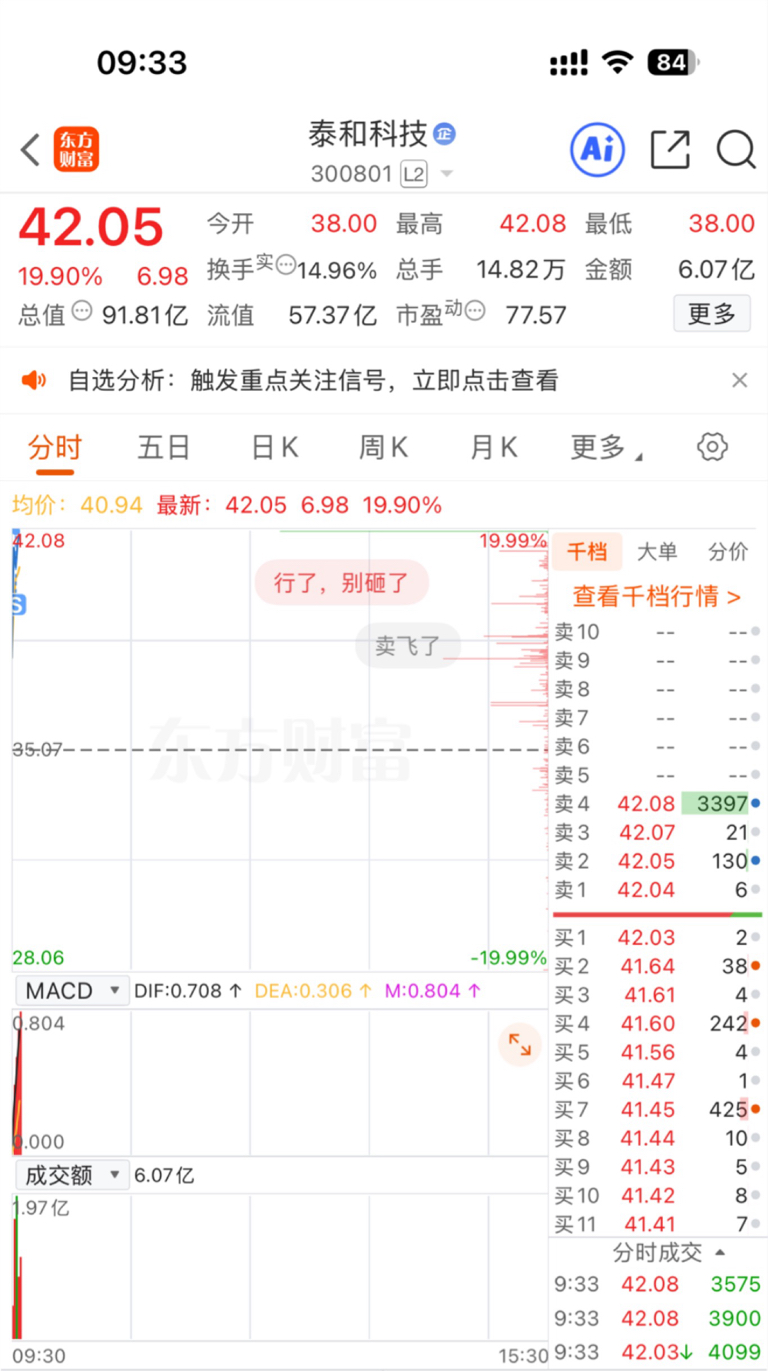Switch to the 周K tab
This screenshot has height=1371, width=768.
tap(384, 448)
